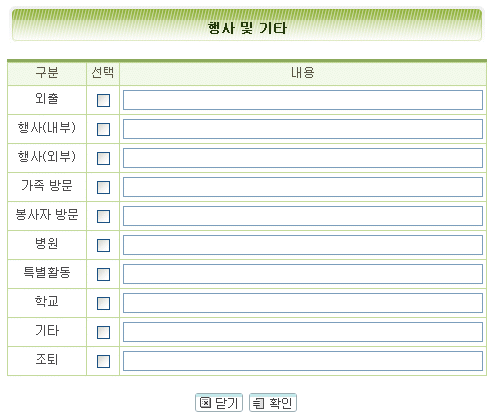Select the 행사(외부) checkbox
492x417 pixels.
pos(103,158)
